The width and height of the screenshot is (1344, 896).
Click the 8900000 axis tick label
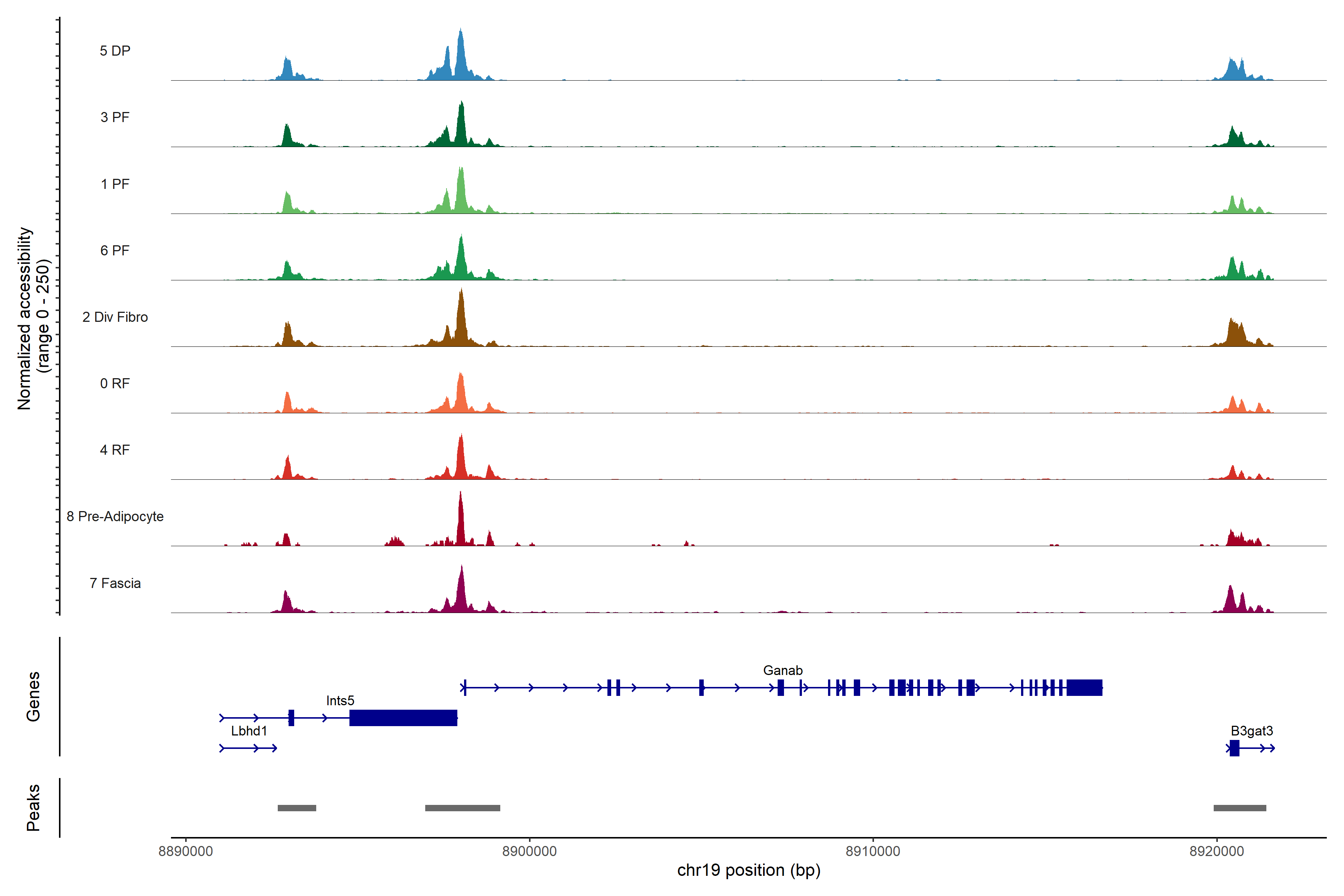[529, 852]
